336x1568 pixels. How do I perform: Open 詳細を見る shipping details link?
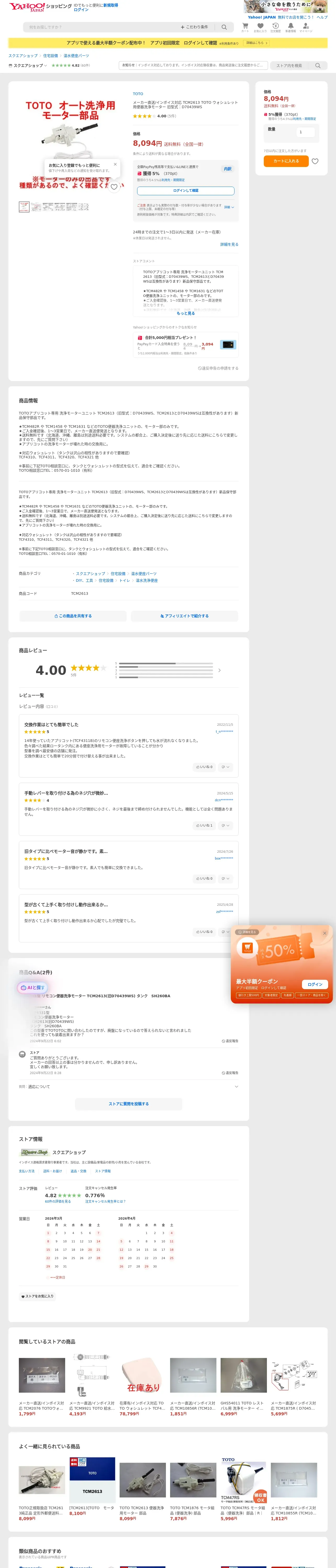point(229,245)
